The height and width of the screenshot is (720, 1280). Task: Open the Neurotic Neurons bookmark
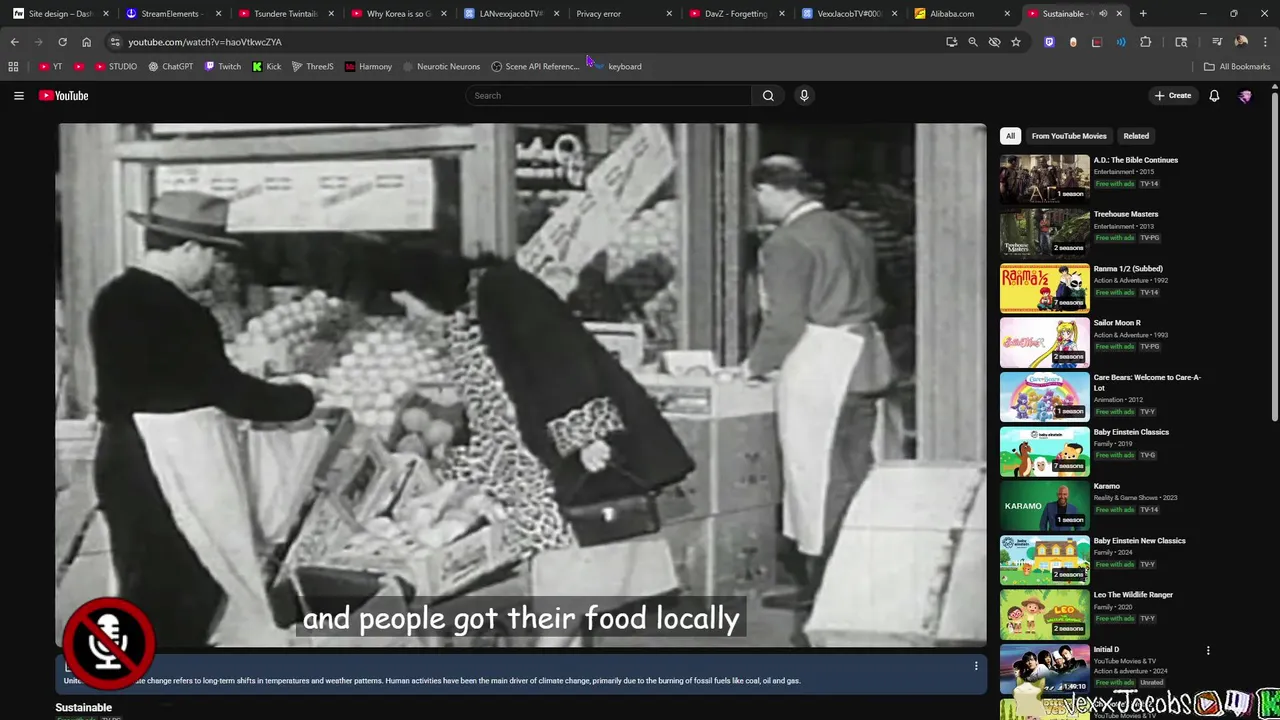click(x=441, y=66)
